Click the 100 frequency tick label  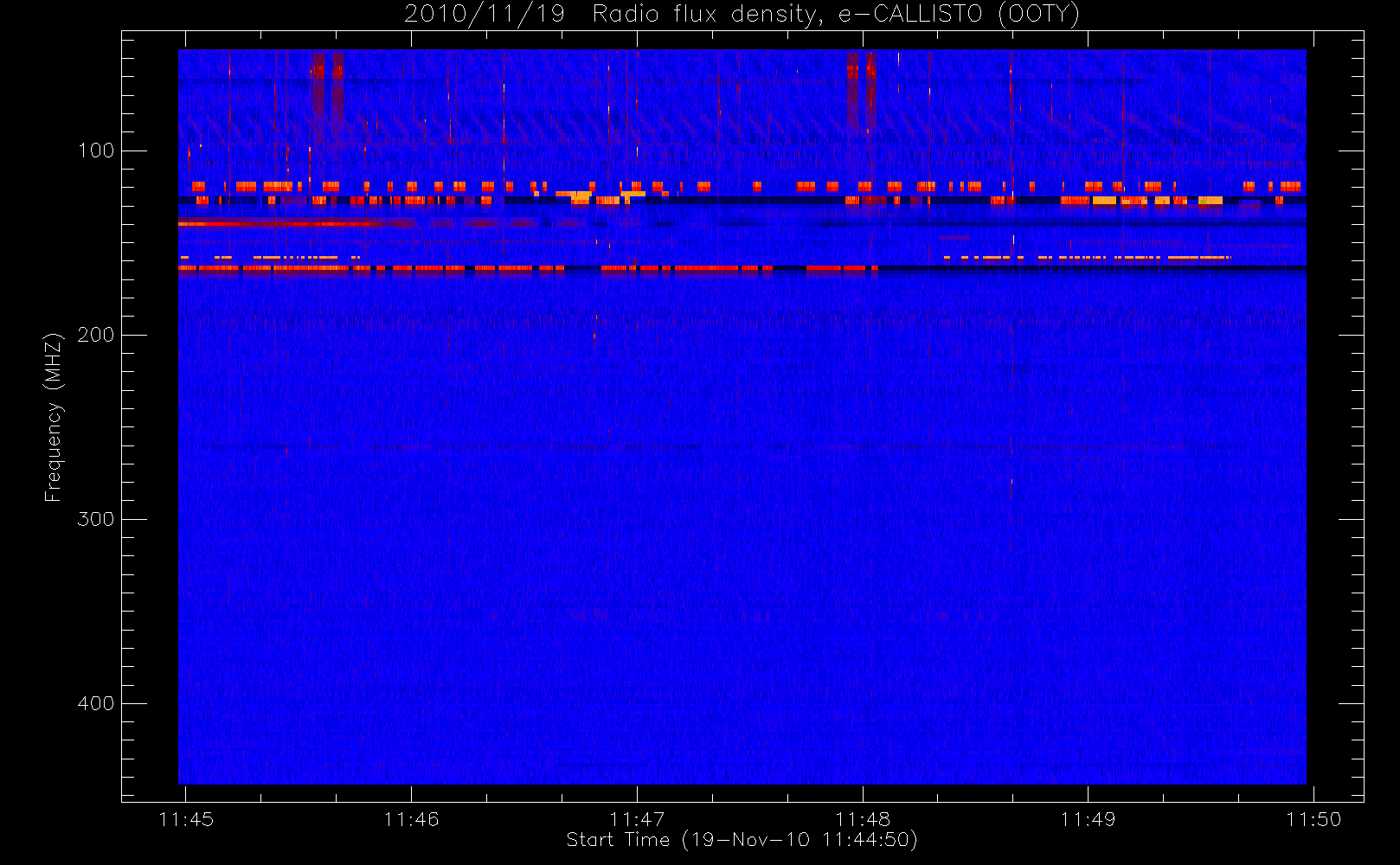pos(95,151)
